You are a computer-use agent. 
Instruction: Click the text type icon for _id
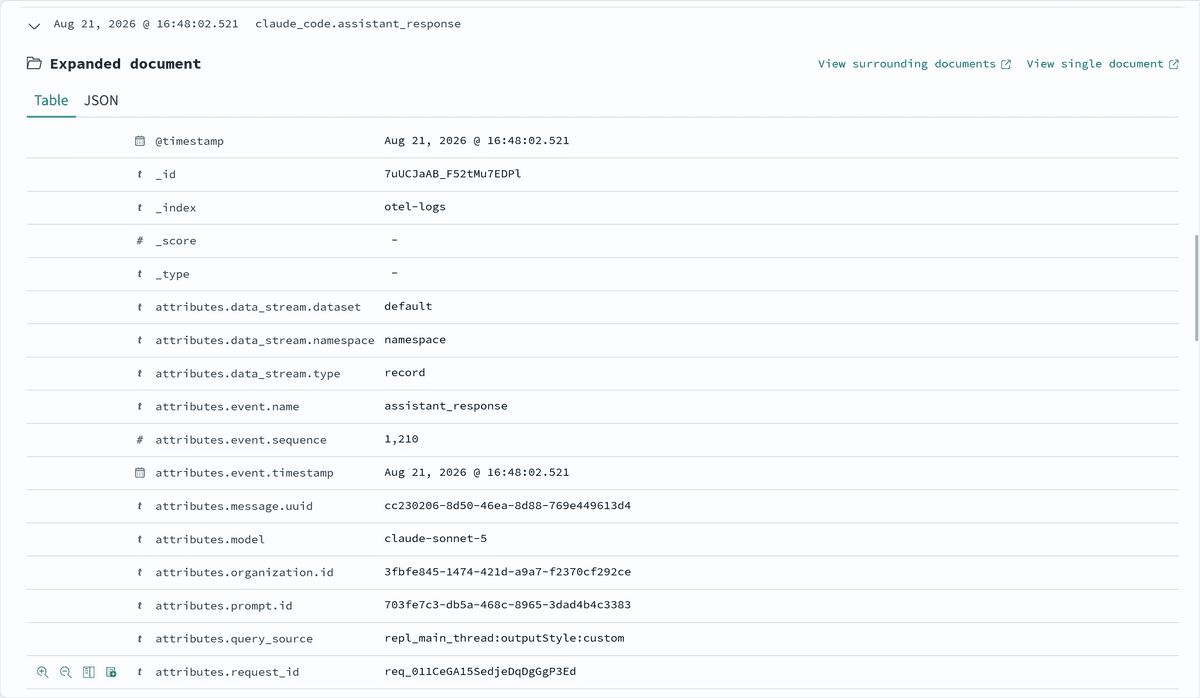coord(140,174)
